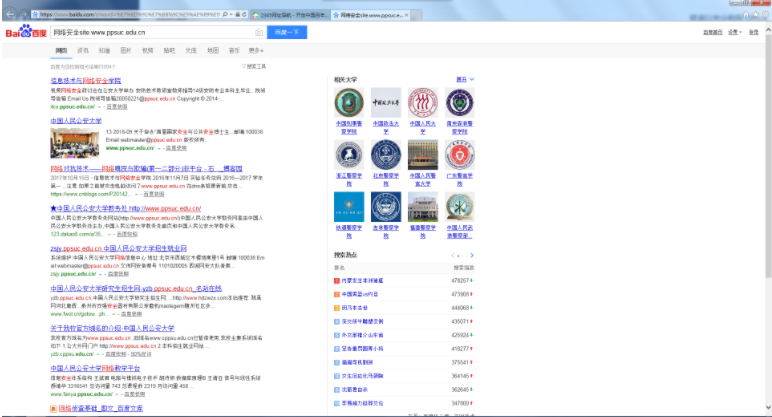Image resolution: width=772 pixels, height=417 pixels.
Task: Open the red-and-white 广东 college emblem
Action: tap(459, 155)
